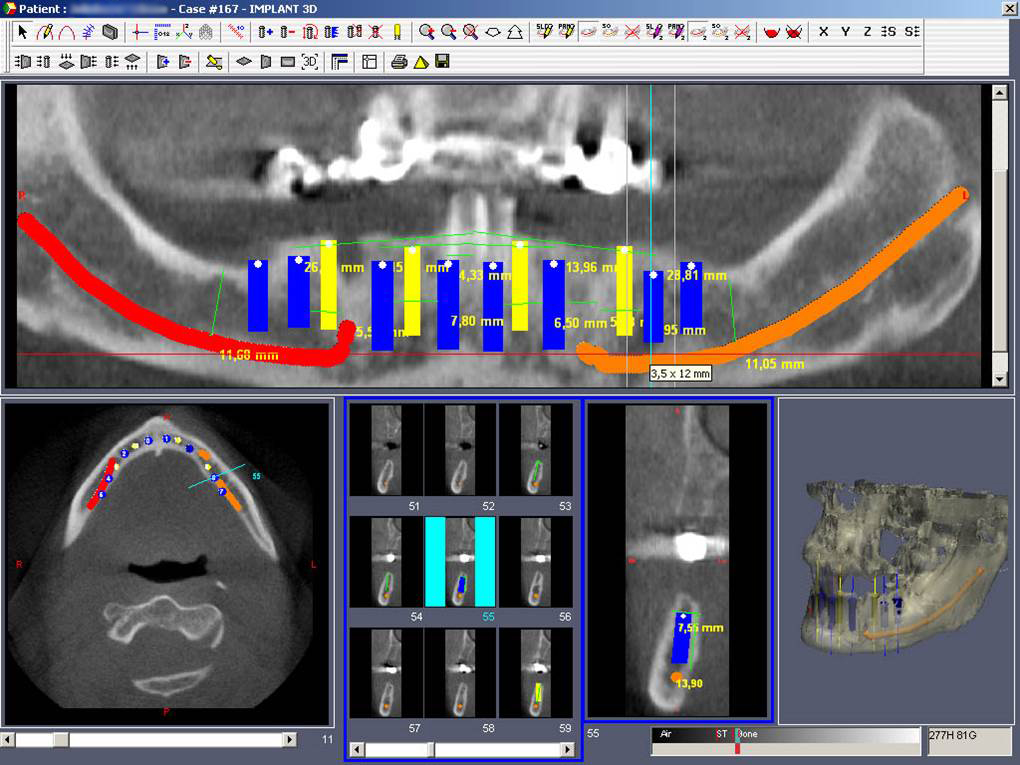This screenshot has height=765, width=1020.
Task: Click the zoom in magnifier
Action: [x=427, y=32]
